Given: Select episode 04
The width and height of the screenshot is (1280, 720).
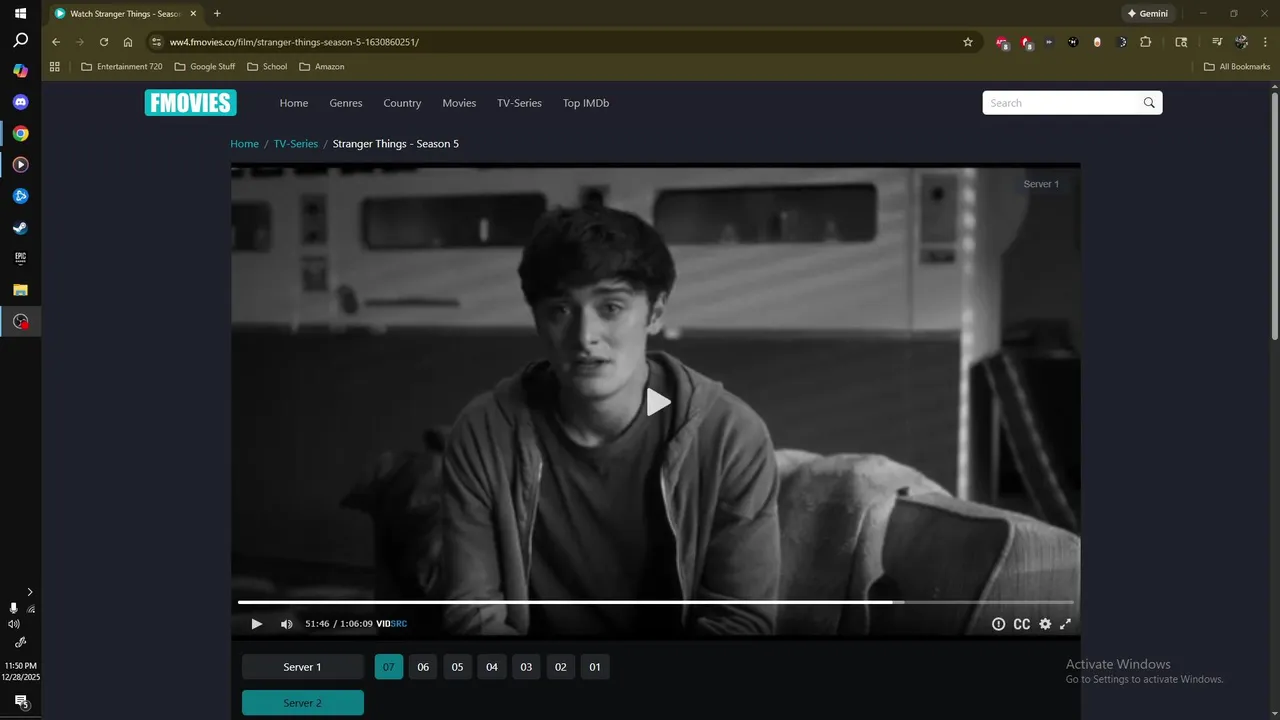Looking at the screenshot, I should (x=492, y=667).
